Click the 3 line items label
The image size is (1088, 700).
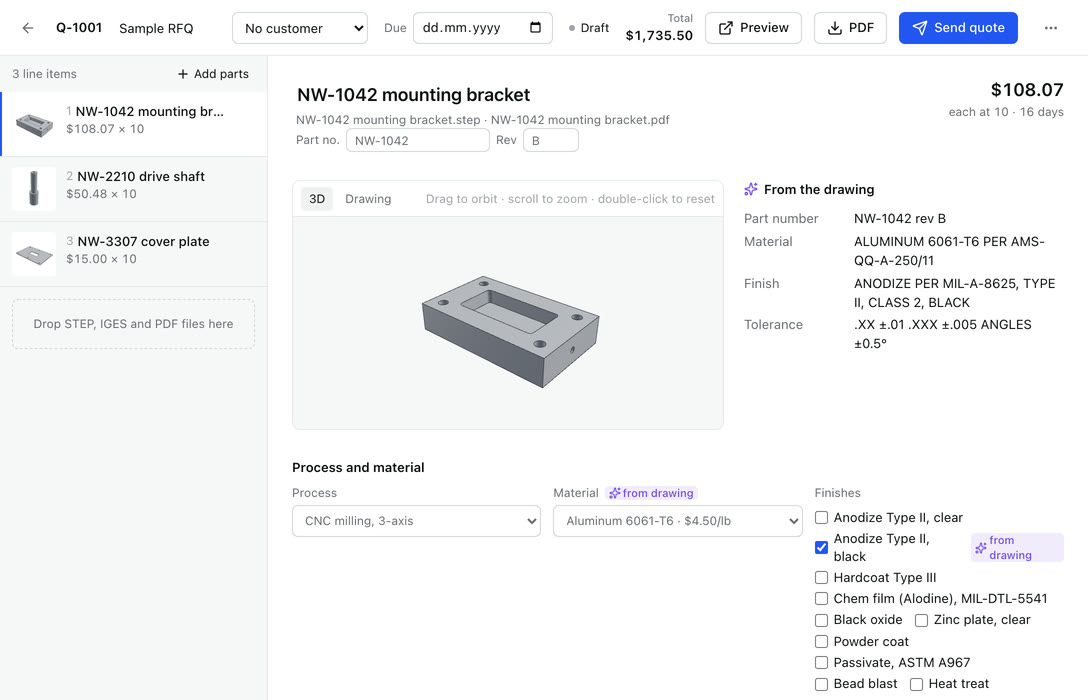point(44,74)
